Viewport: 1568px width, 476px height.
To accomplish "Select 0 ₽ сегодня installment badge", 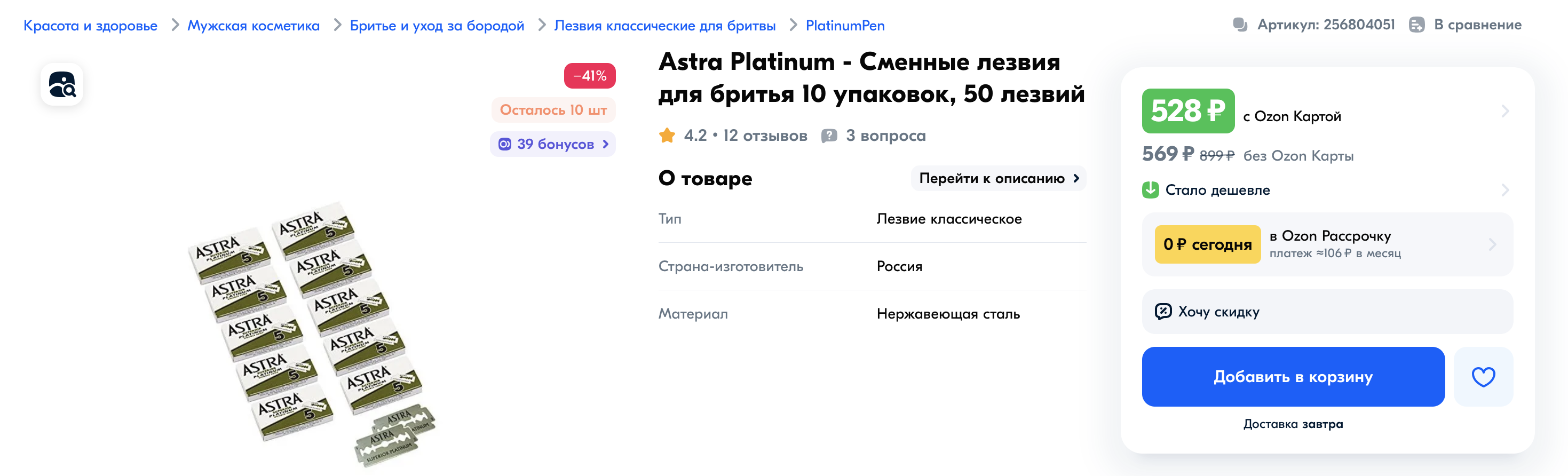I will pos(1207,245).
